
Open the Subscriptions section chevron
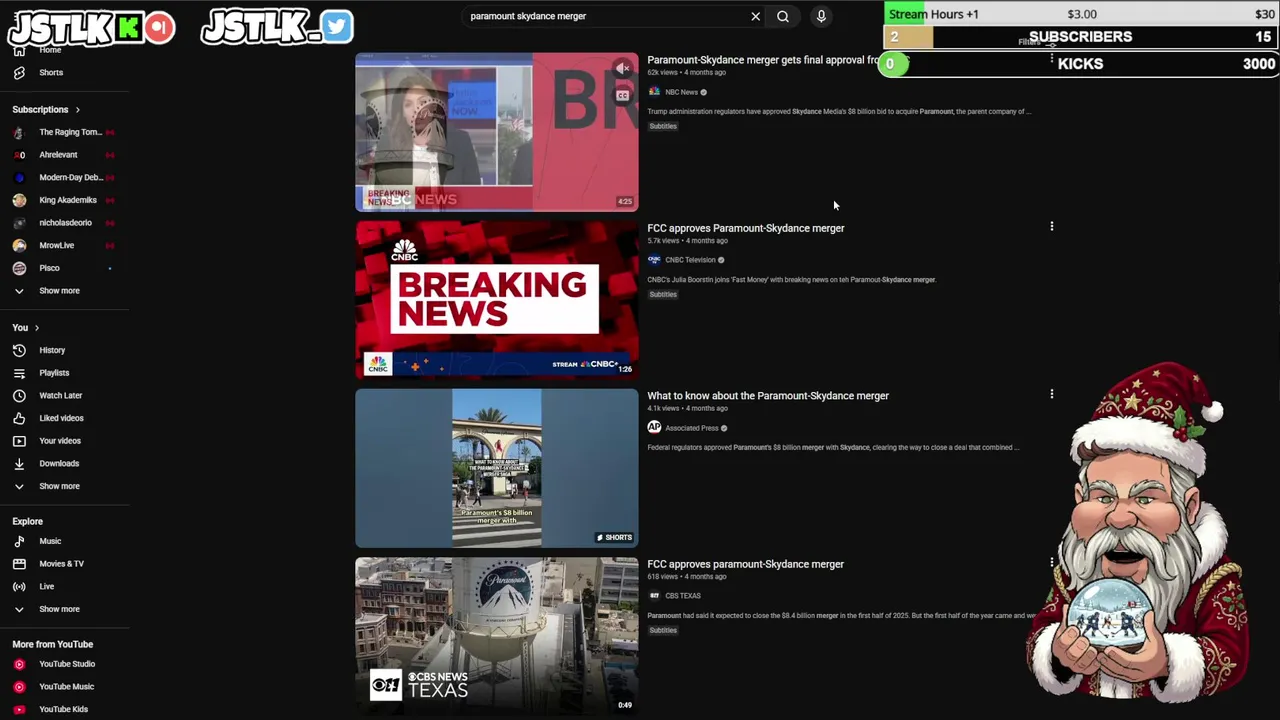pyautogui.click(x=77, y=110)
